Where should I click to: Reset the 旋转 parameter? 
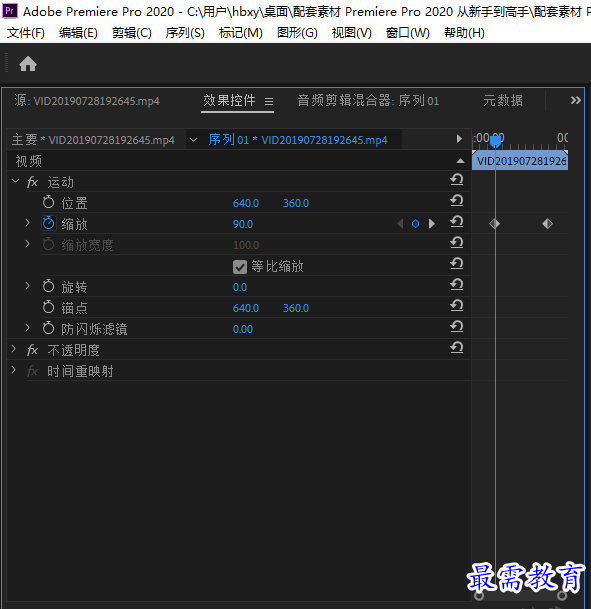[457, 285]
